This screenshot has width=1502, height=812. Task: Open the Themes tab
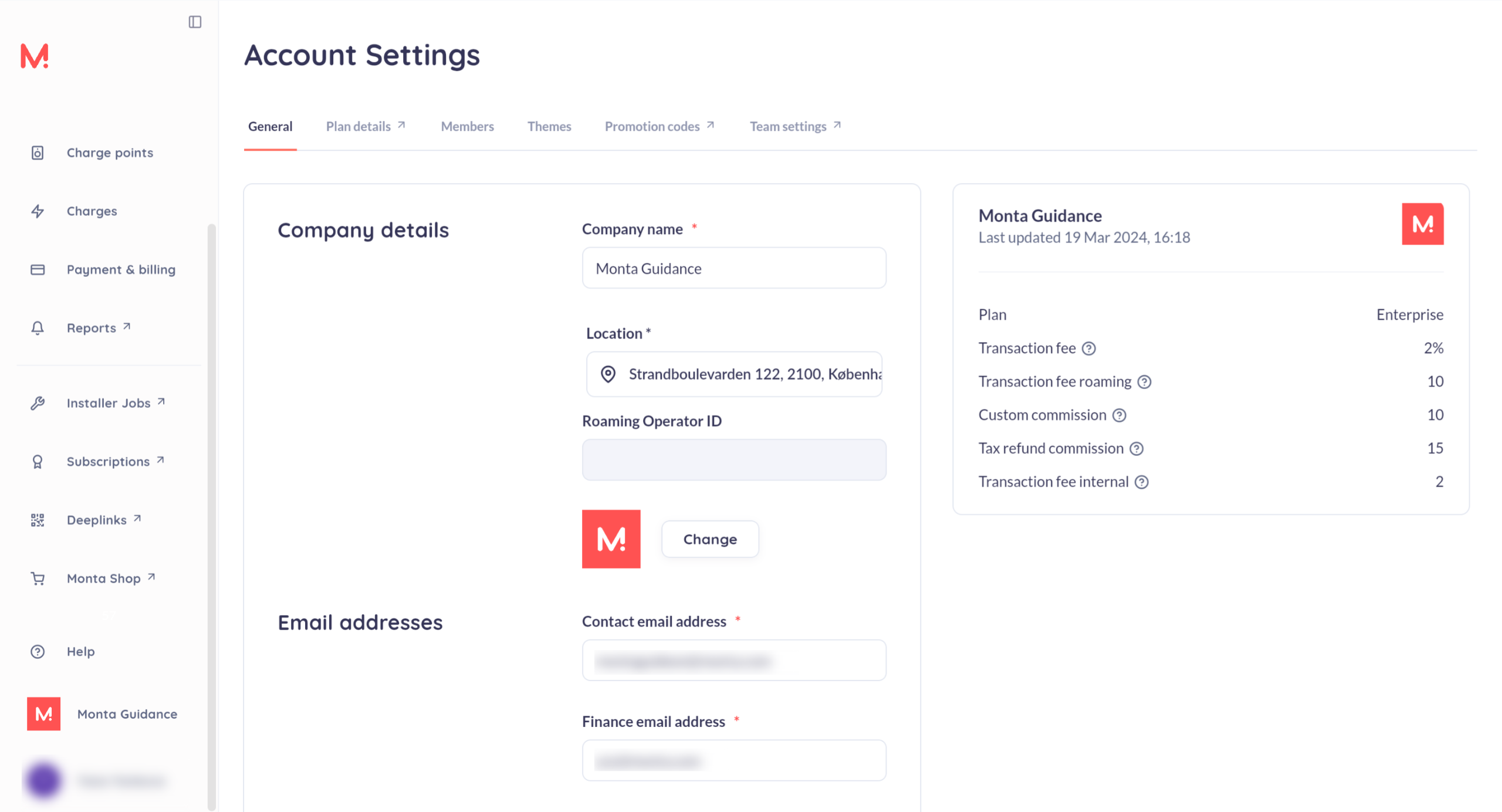click(549, 127)
